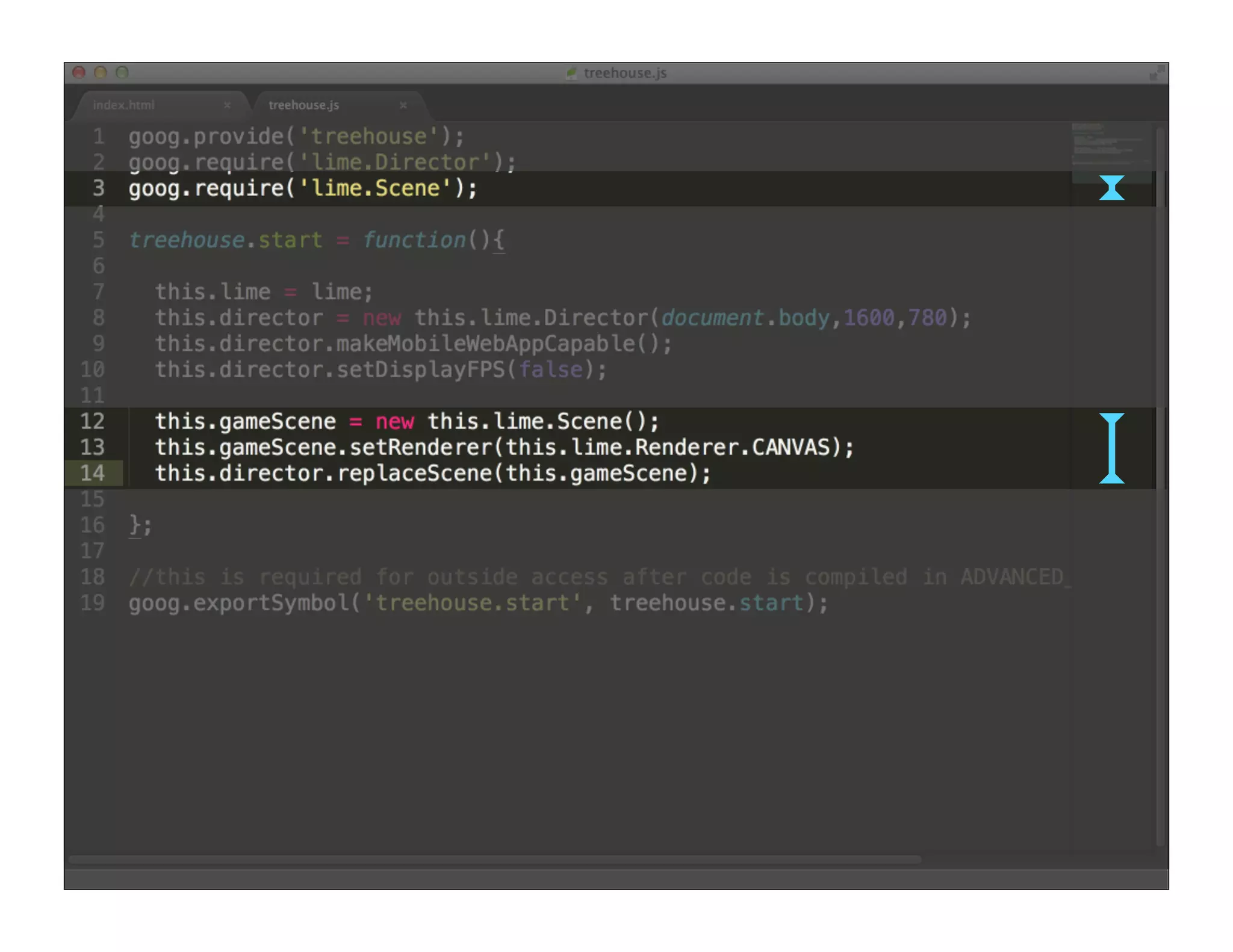Viewport: 1233px width, 952px height.
Task: Click the yellow minimize window button
Action: click(x=101, y=73)
